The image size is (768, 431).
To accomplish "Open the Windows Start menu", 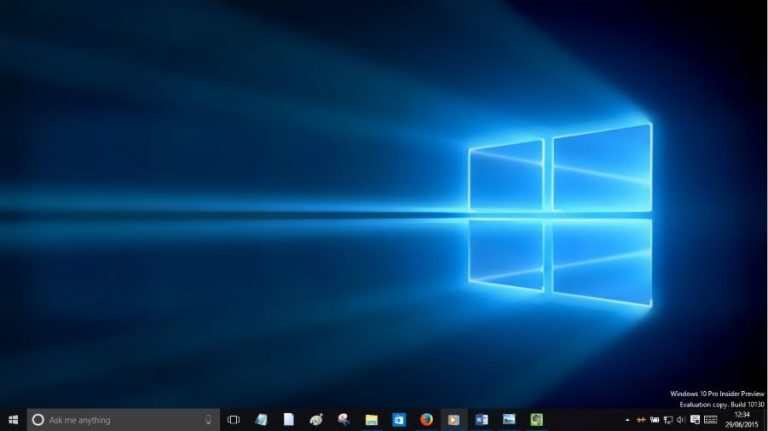I will coord(13,420).
